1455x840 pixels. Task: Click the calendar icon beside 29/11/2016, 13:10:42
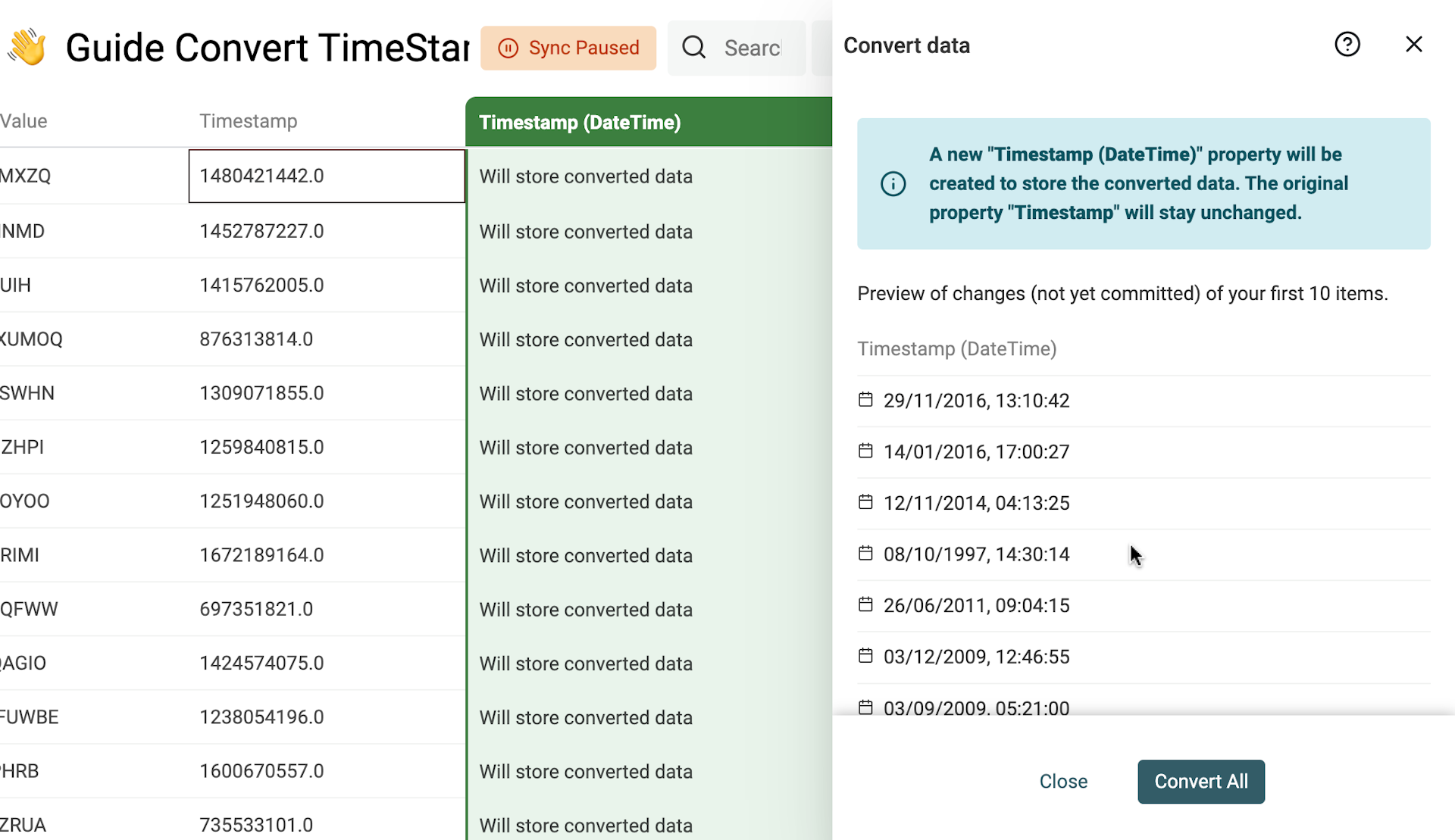[865, 399]
